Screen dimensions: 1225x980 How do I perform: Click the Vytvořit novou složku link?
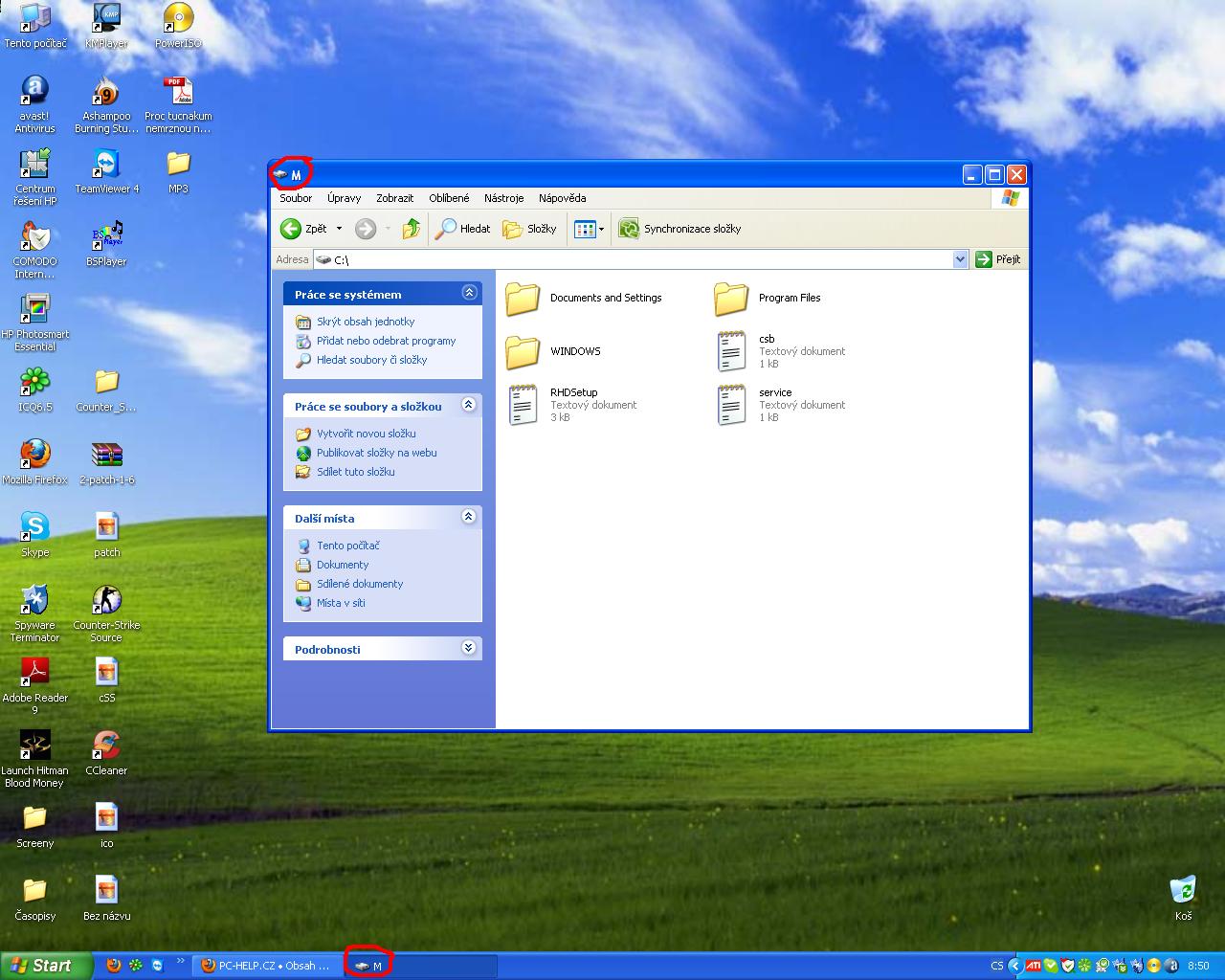click(366, 434)
